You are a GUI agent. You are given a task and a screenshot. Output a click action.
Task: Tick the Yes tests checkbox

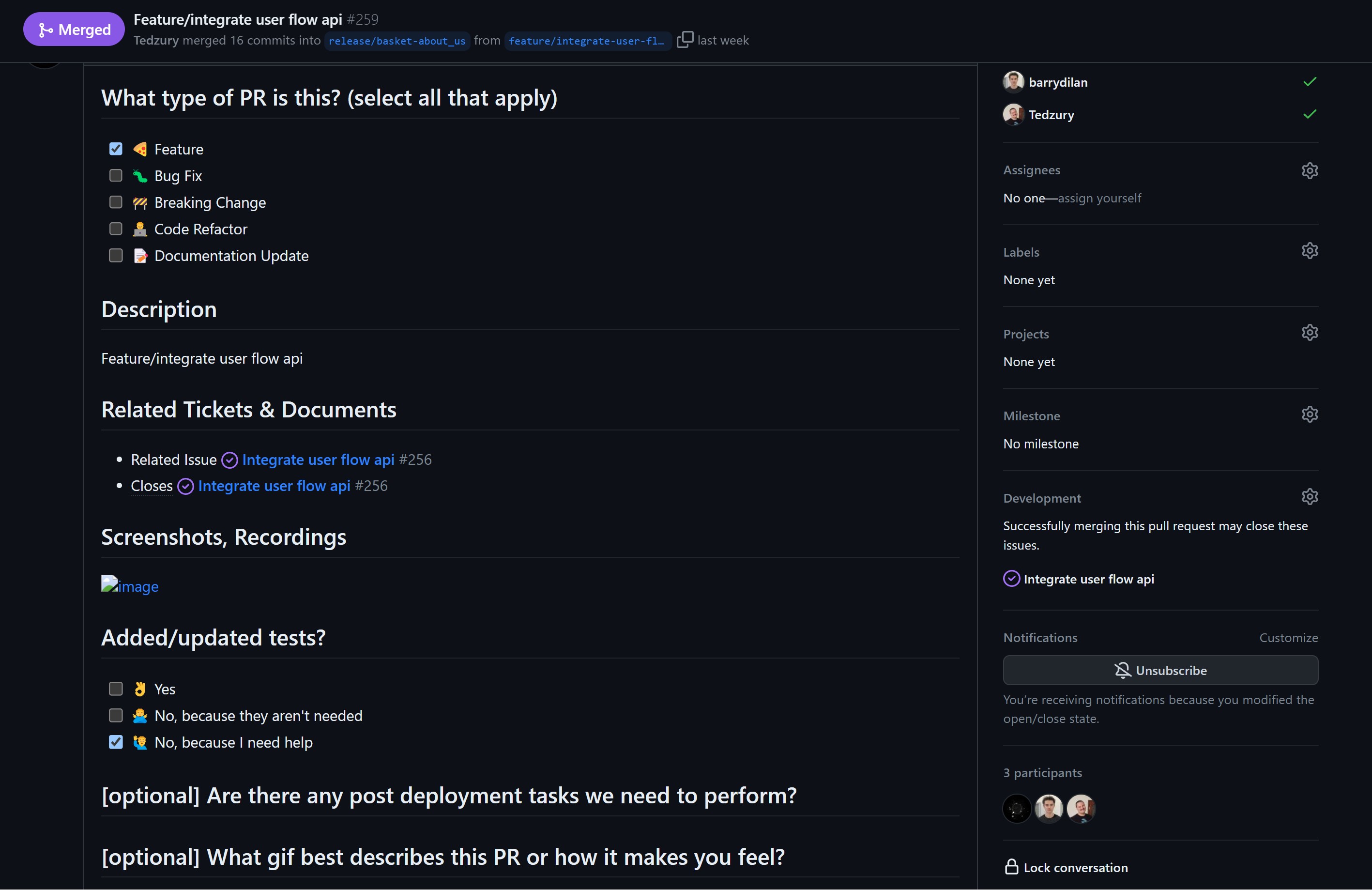pyautogui.click(x=116, y=689)
